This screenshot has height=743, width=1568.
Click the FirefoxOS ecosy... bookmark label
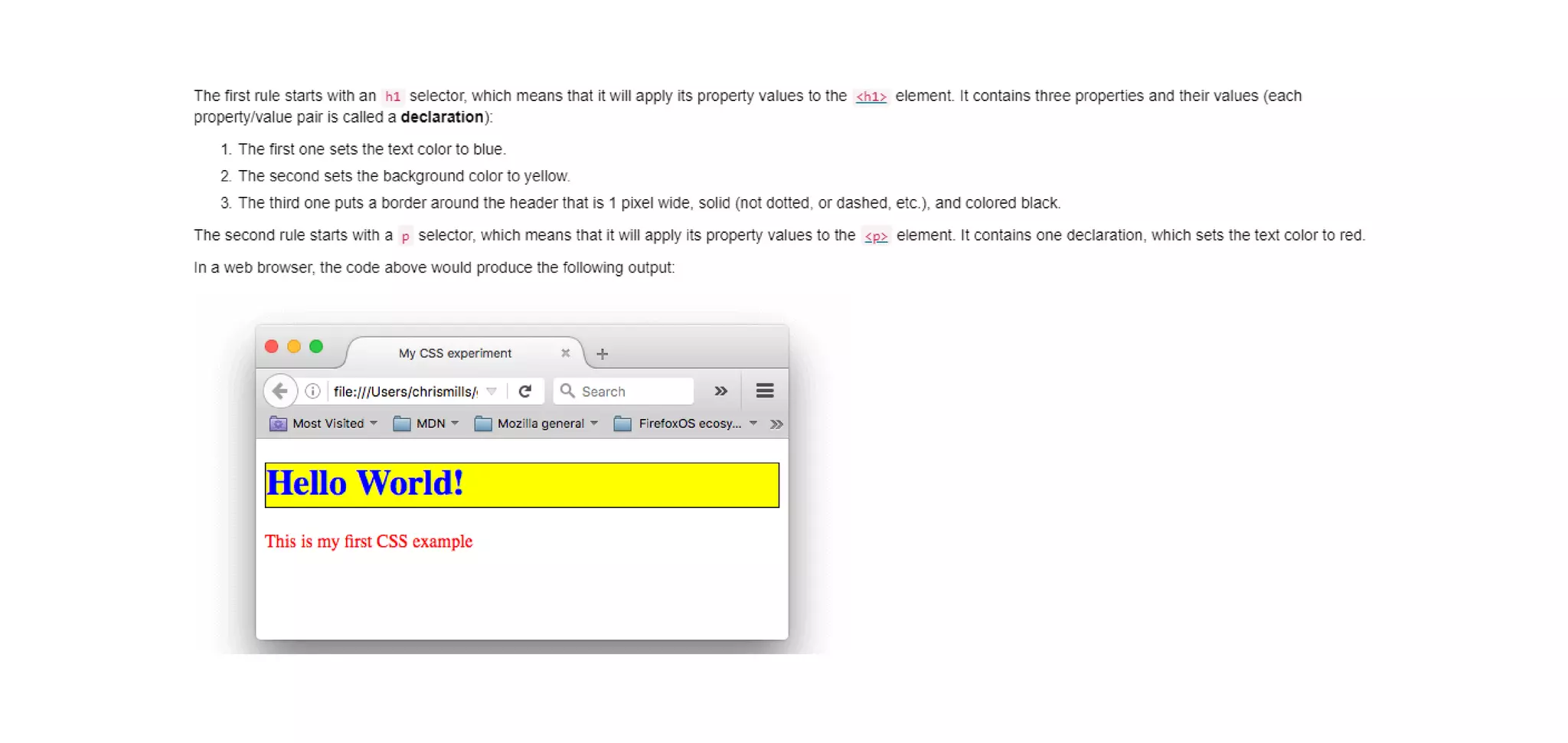(690, 424)
